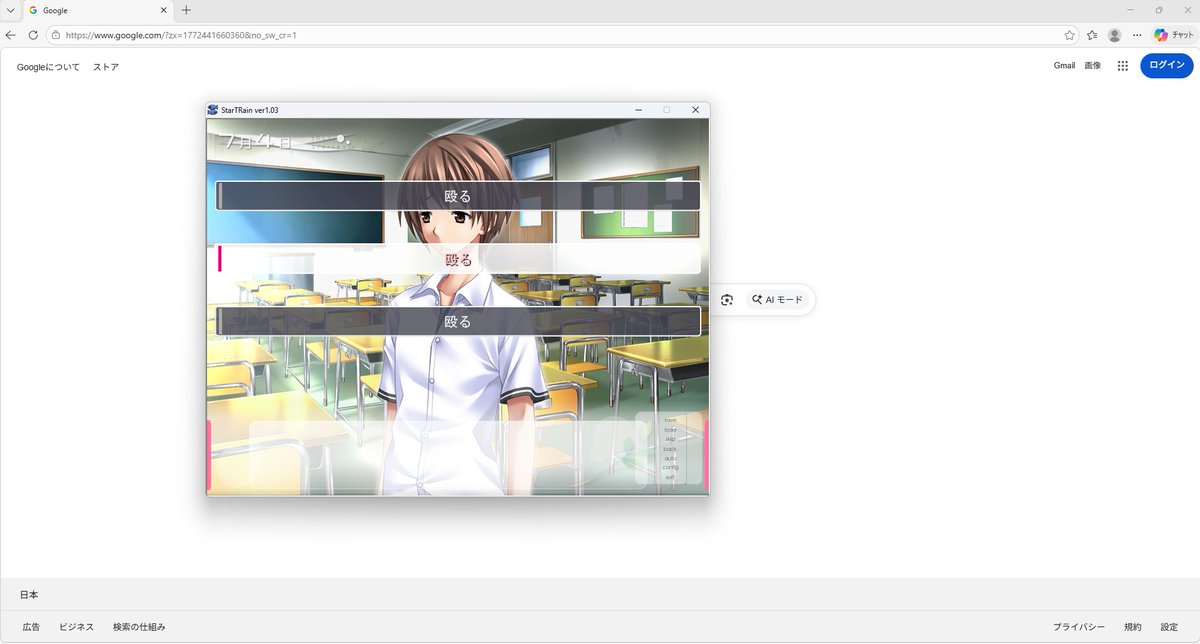The height and width of the screenshot is (644, 1200).
Task: Minimize the Edge browser window
Action: point(1130,10)
